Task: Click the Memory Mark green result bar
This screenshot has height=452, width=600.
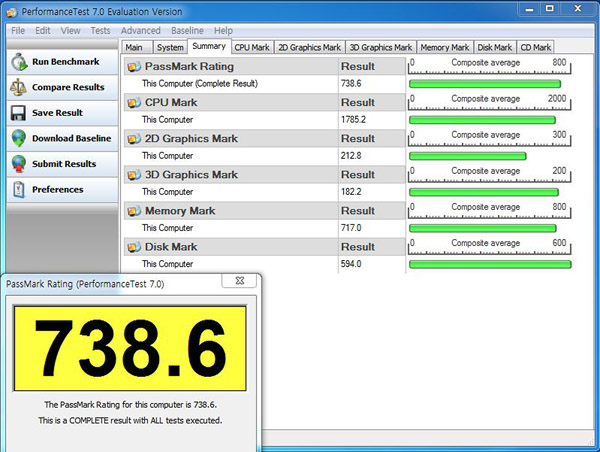Action: pos(483,228)
